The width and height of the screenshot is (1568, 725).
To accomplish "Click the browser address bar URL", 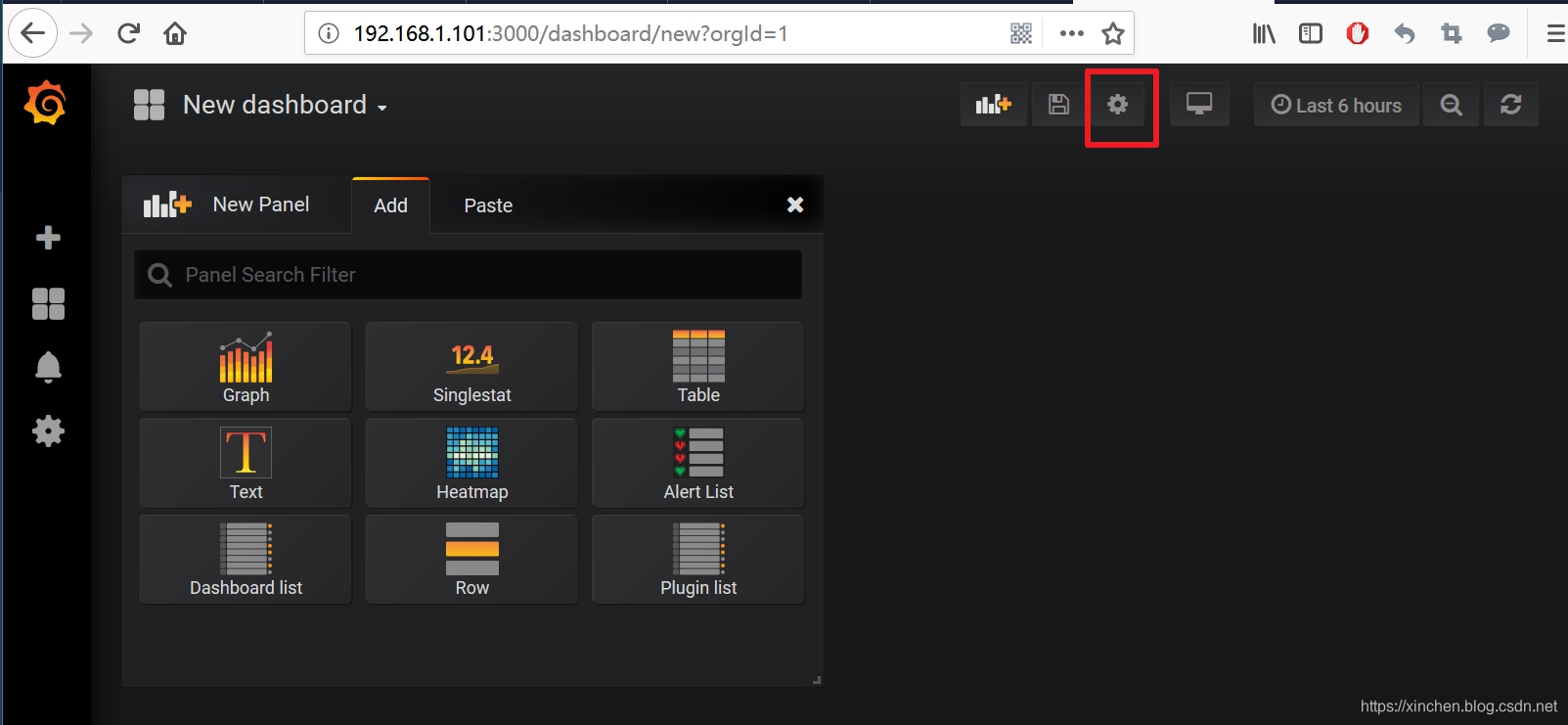I will pyautogui.click(x=570, y=34).
